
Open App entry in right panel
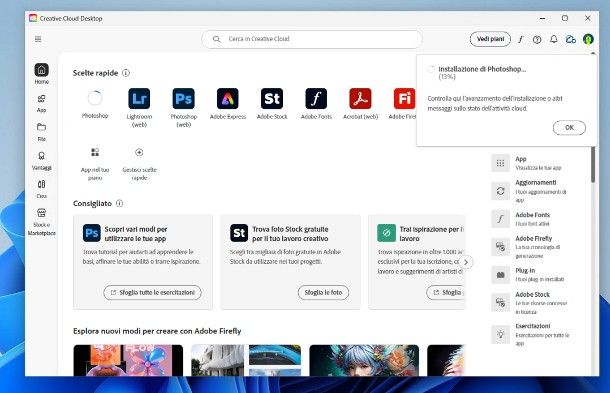click(x=531, y=163)
